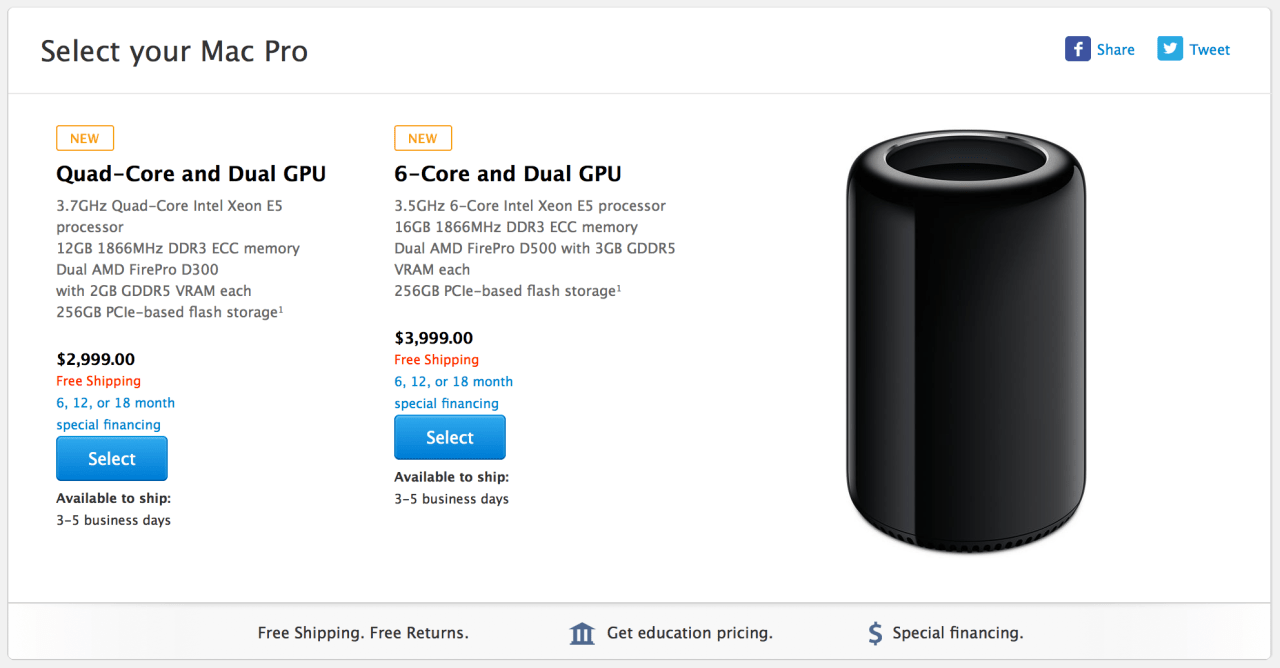Click the $2,999.00 price
Image resolution: width=1280 pixels, height=668 pixels.
tap(96, 359)
